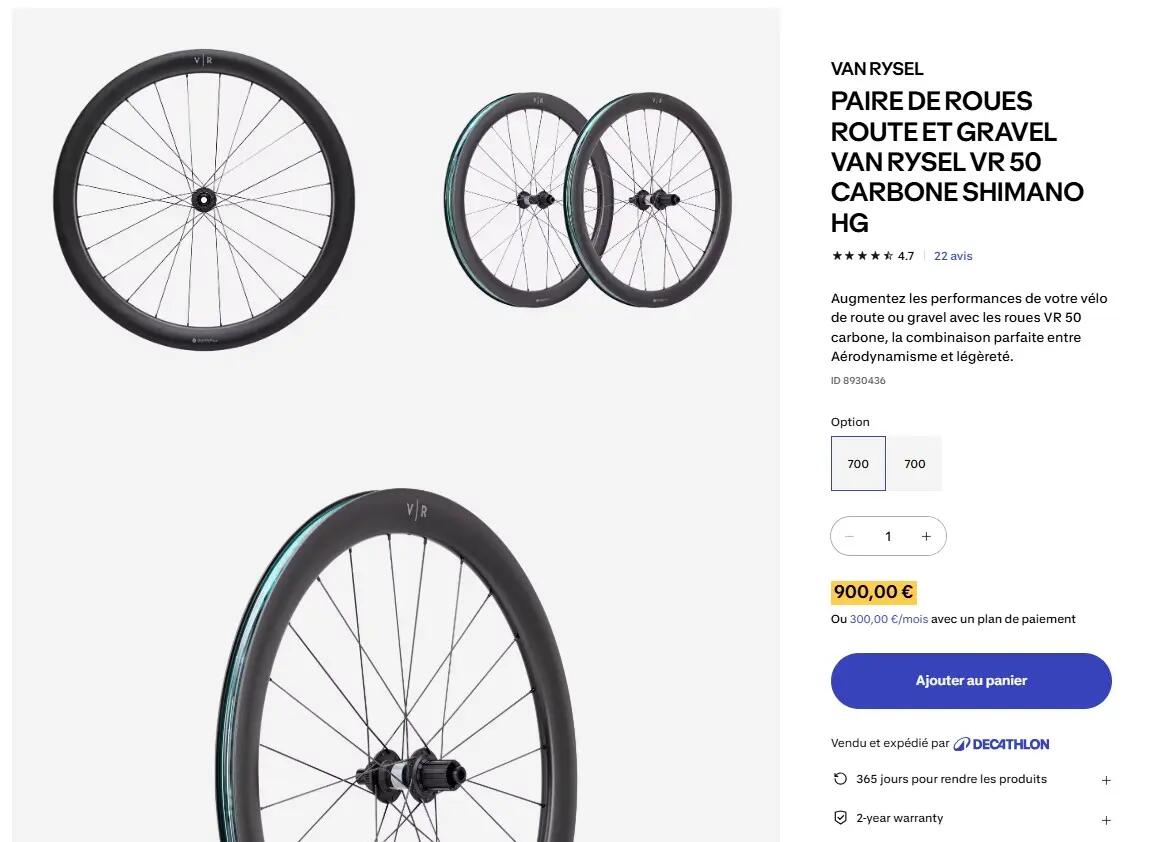Click the star rating icons
The image size is (1165, 842).
pos(862,256)
